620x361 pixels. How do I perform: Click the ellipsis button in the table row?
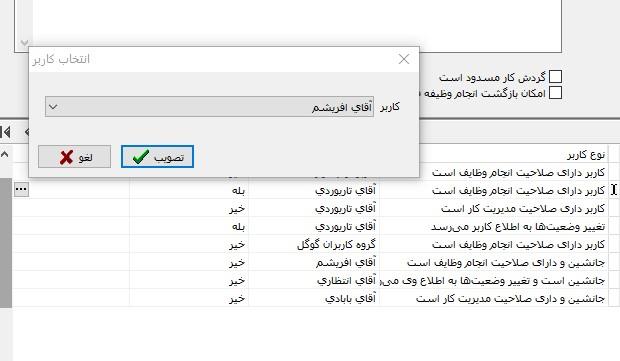[21, 189]
